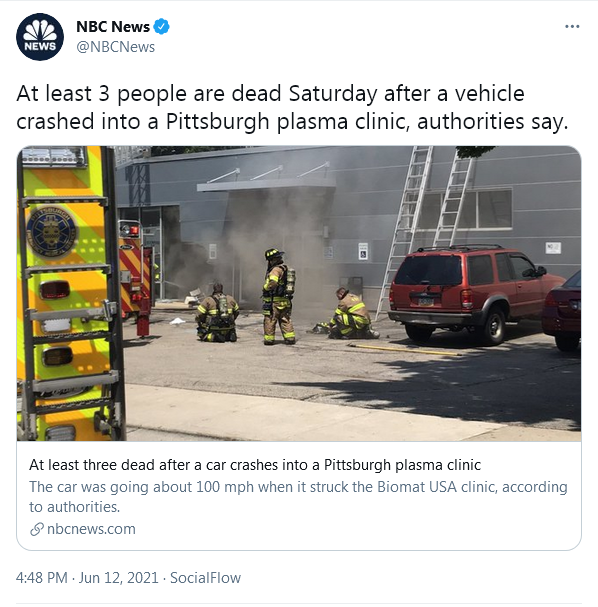Click the chain link icon beside nbcnews.com
Viewport: 598px width, 607px height.
[x=36, y=529]
